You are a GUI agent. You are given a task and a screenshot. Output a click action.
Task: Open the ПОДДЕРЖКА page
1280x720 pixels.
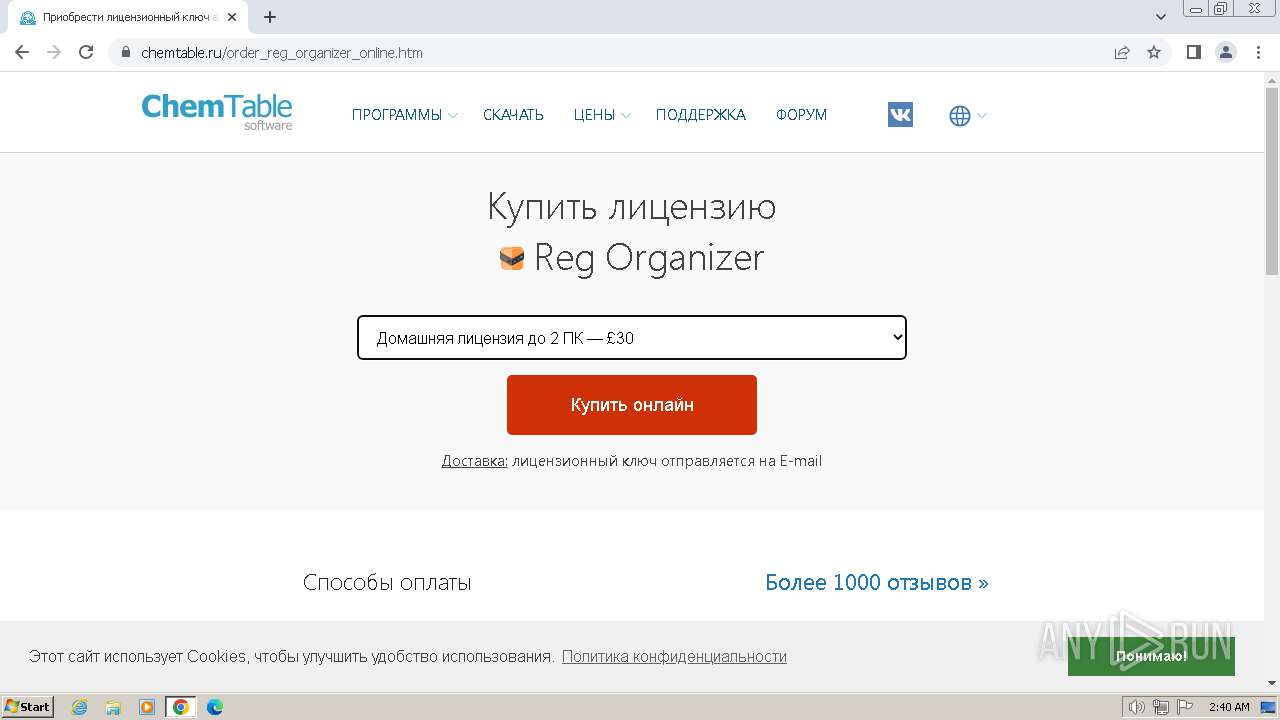click(701, 115)
